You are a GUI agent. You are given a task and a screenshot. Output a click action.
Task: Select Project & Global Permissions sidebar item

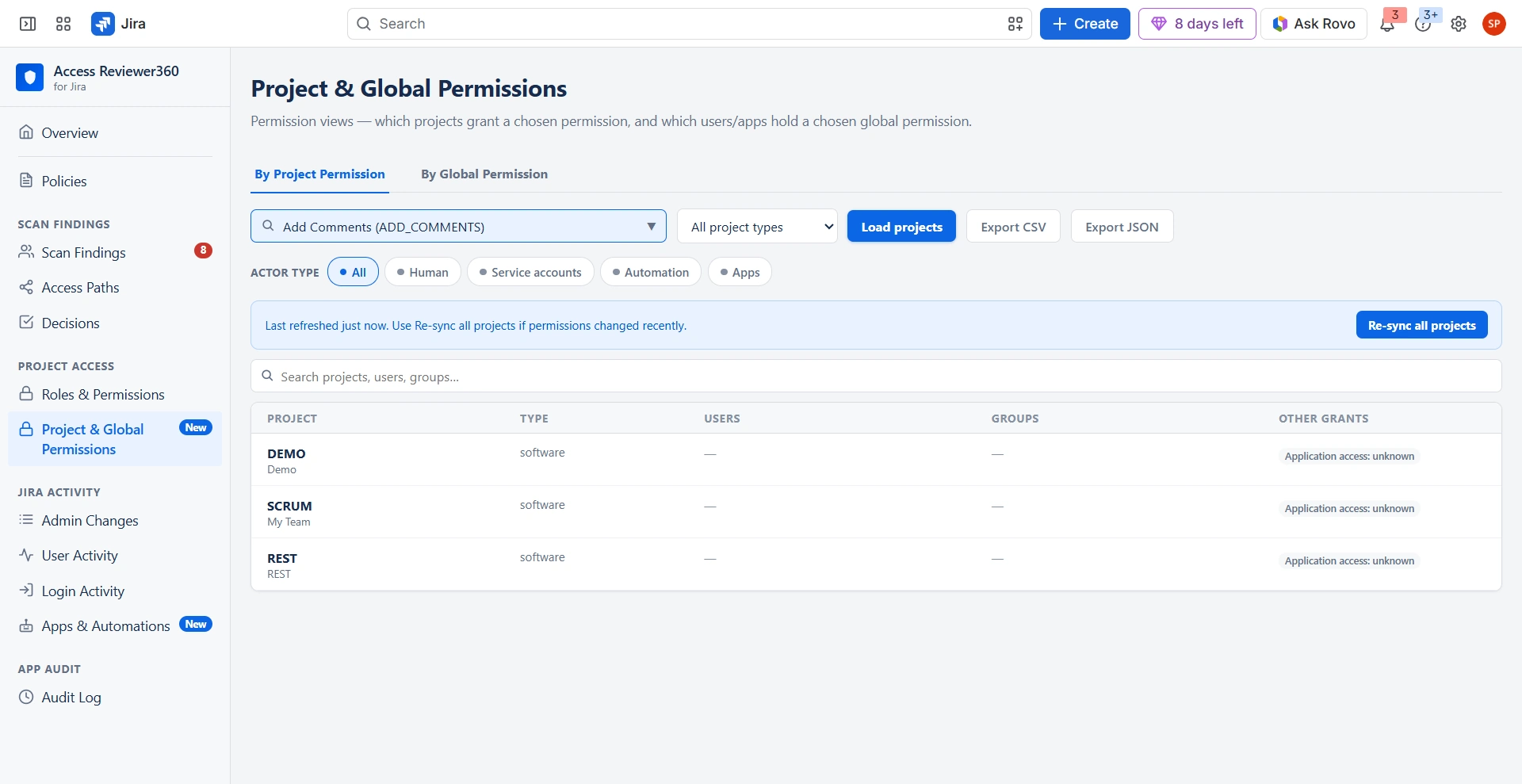tap(115, 438)
